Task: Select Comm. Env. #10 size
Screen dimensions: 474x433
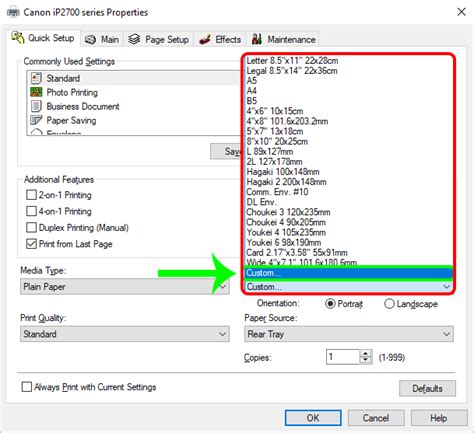Action: click(277, 192)
